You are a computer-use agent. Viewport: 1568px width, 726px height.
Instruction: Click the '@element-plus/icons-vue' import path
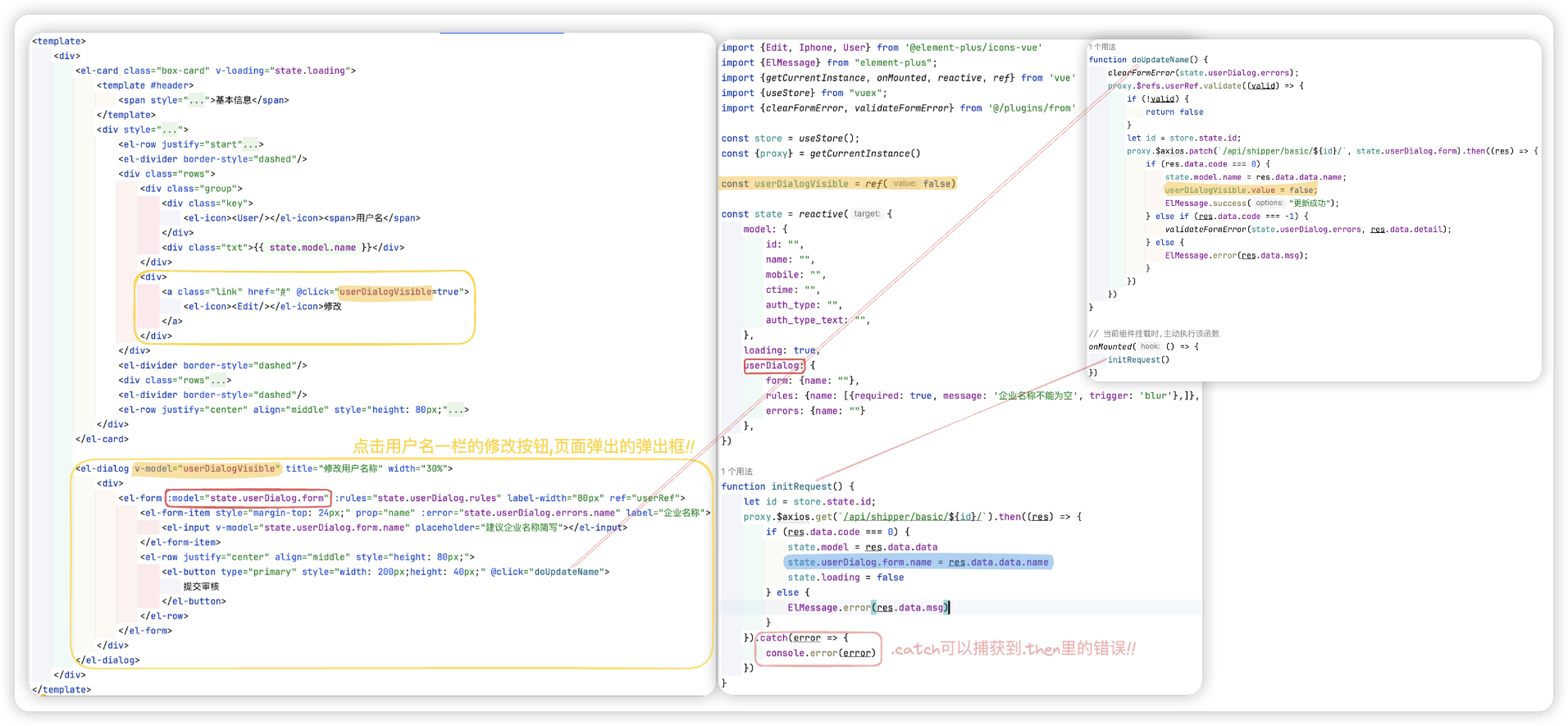(973, 48)
